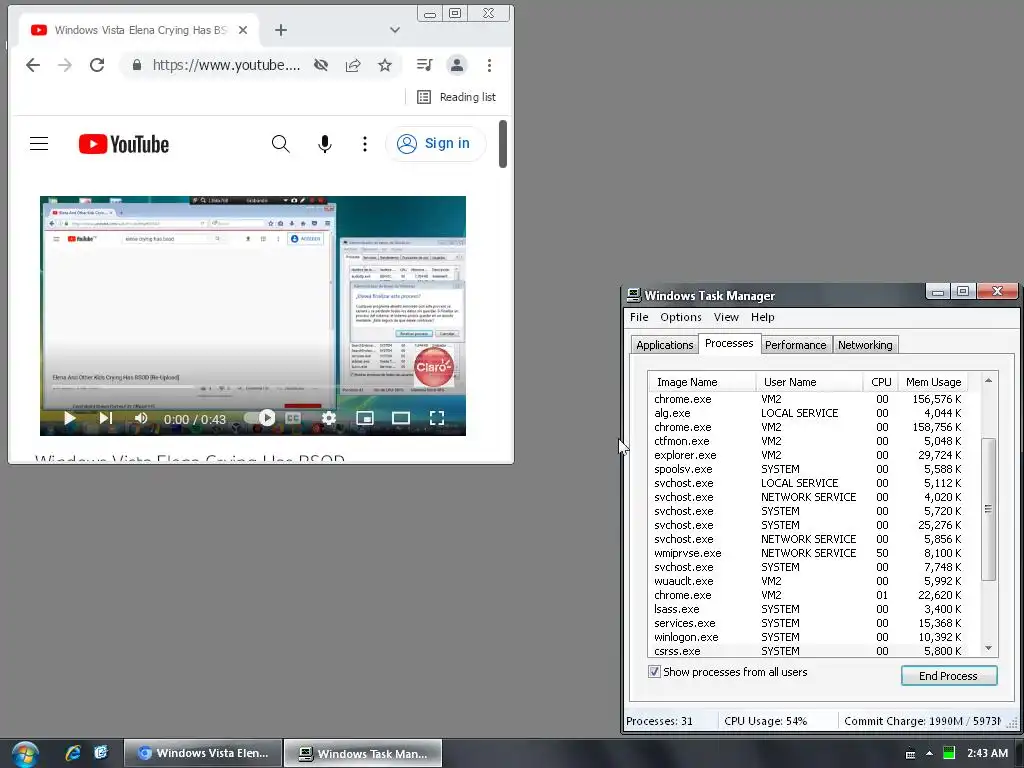Open YouTube's hamburger guide menu
Screen dimensions: 1024x768
click(39, 144)
